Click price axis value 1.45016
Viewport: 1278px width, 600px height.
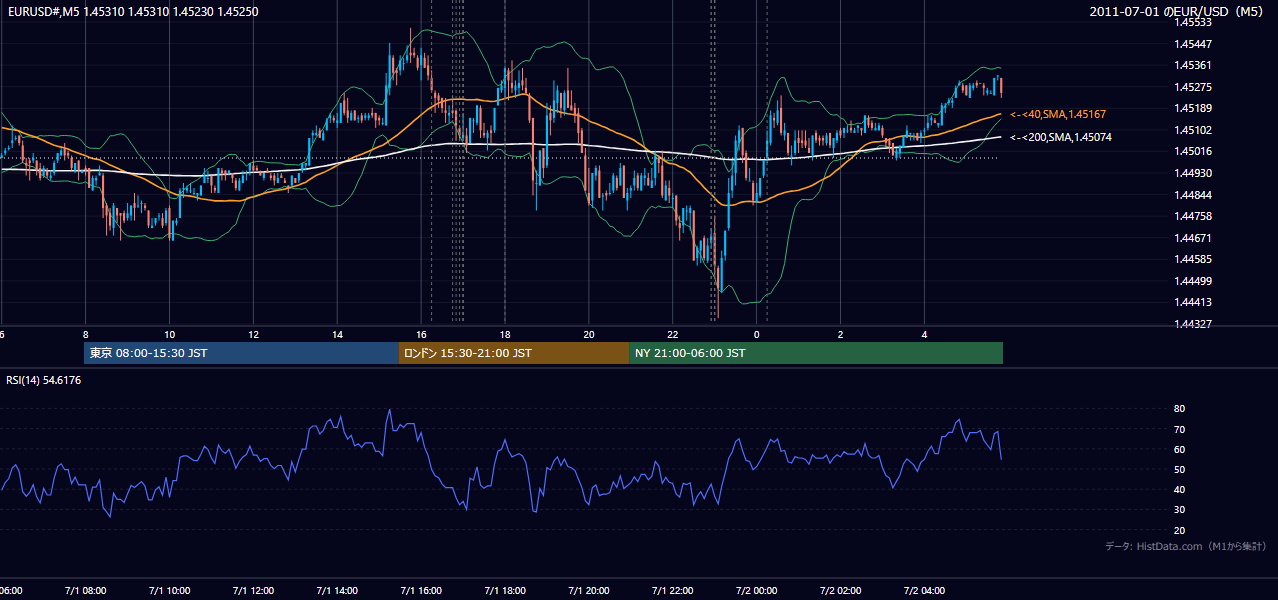1194,151
